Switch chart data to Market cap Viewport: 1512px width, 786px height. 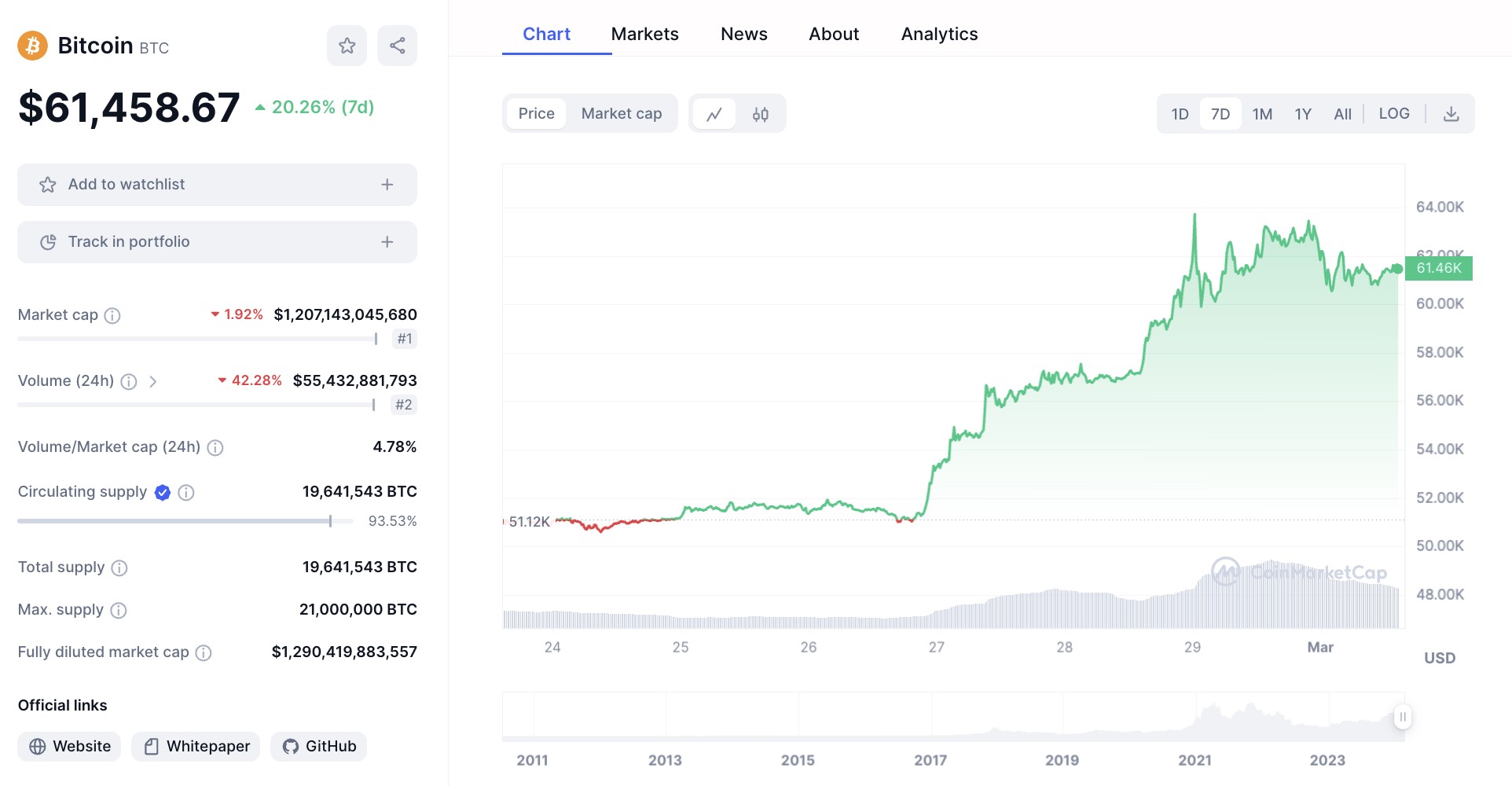(x=621, y=114)
